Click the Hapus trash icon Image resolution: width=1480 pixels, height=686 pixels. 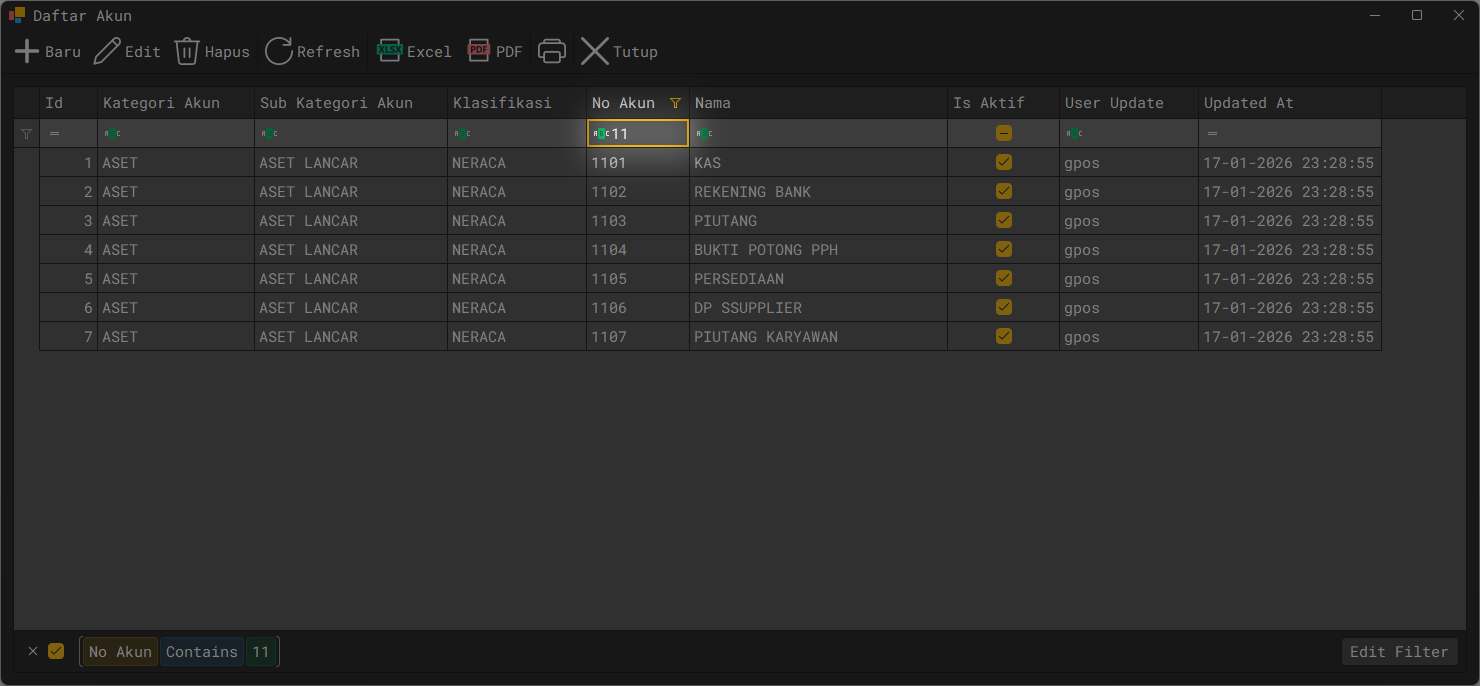click(x=187, y=52)
